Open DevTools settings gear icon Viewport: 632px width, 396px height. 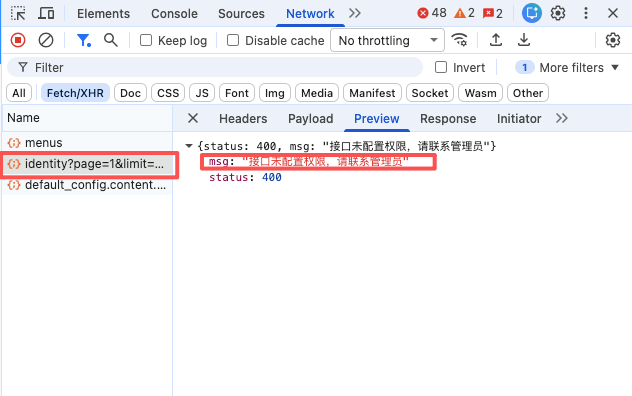point(558,13)
